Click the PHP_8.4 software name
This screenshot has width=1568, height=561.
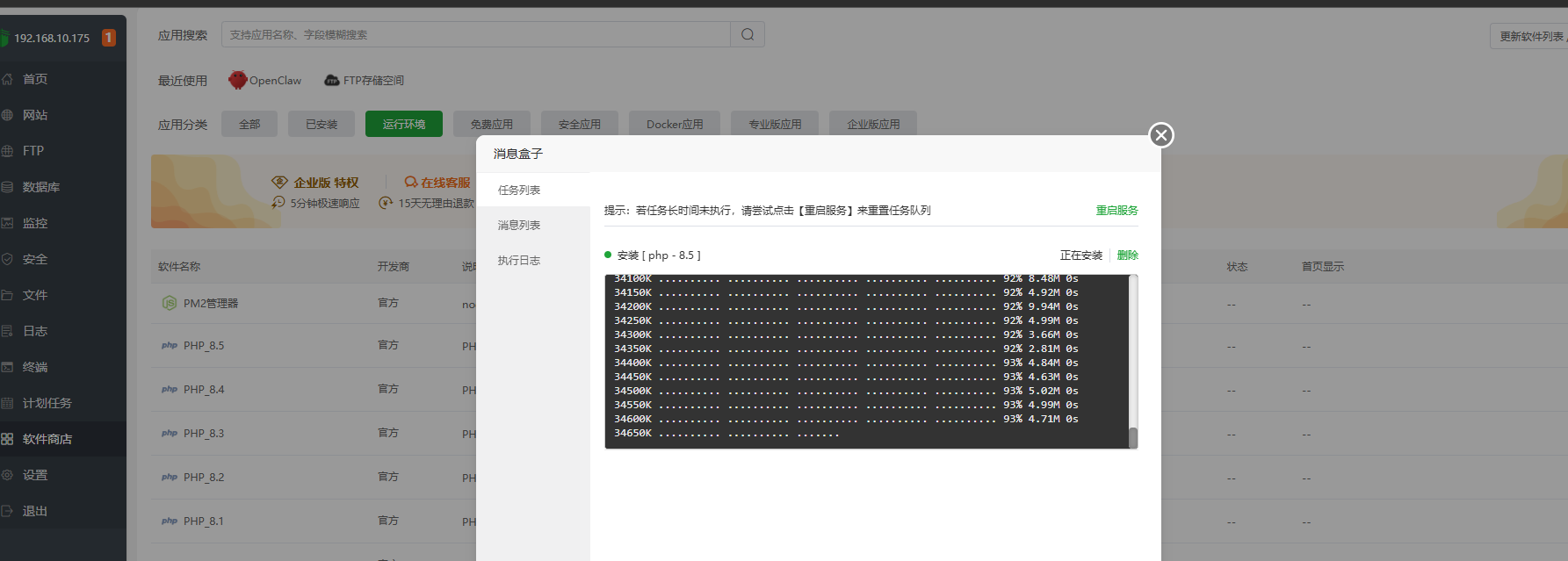(204, 389)
